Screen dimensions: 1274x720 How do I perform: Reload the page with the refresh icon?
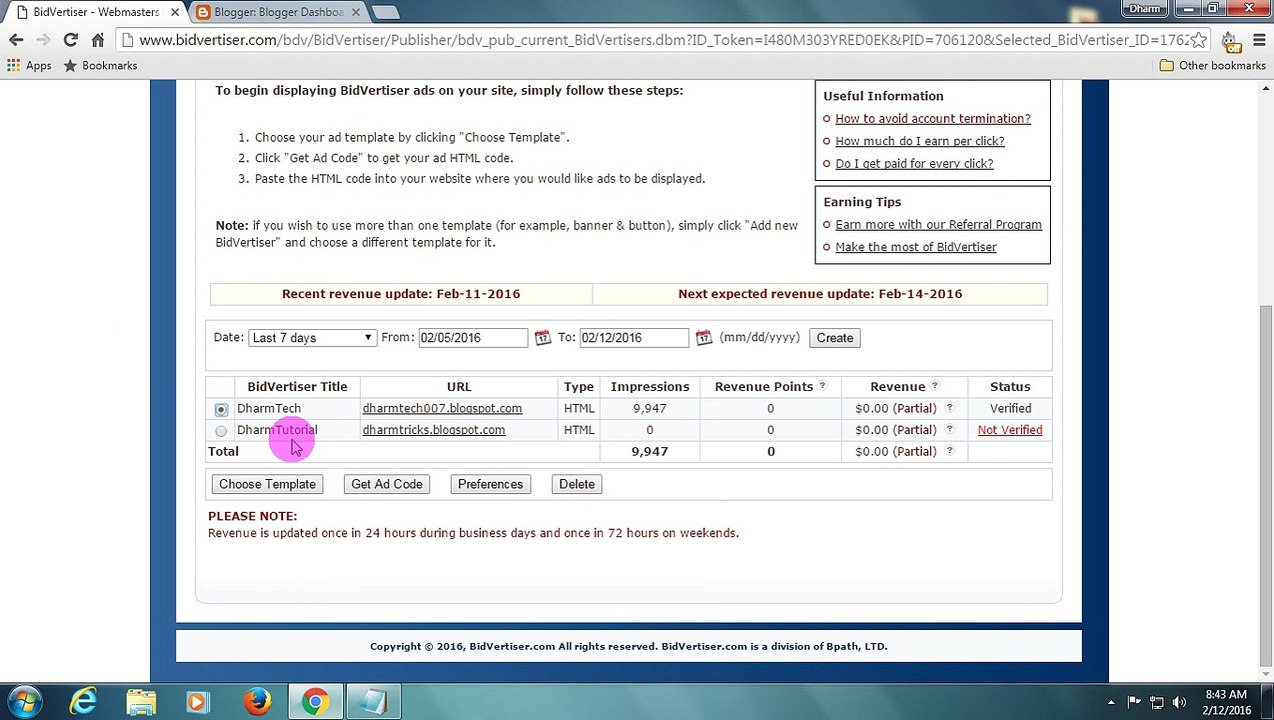coord(70,40)
